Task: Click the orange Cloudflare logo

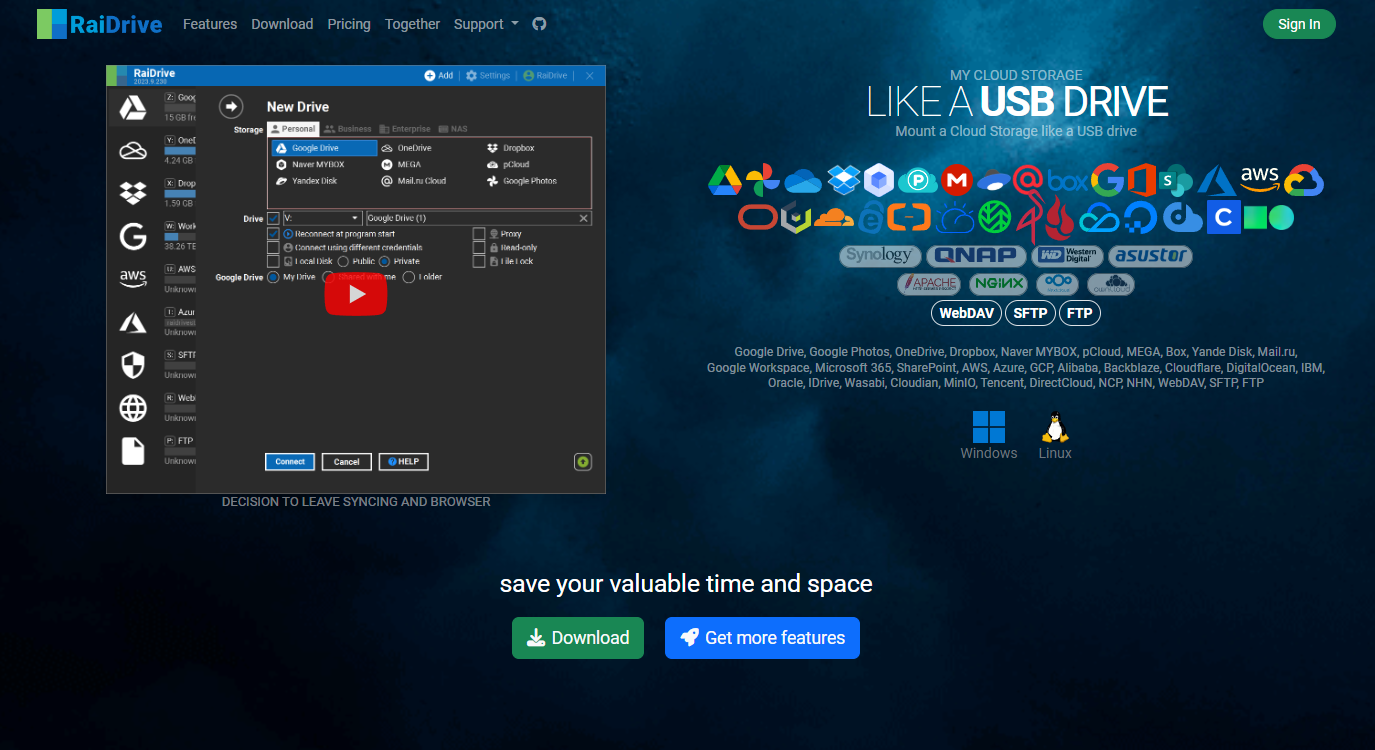Action: pyautogui.click(x=834, y=218)
